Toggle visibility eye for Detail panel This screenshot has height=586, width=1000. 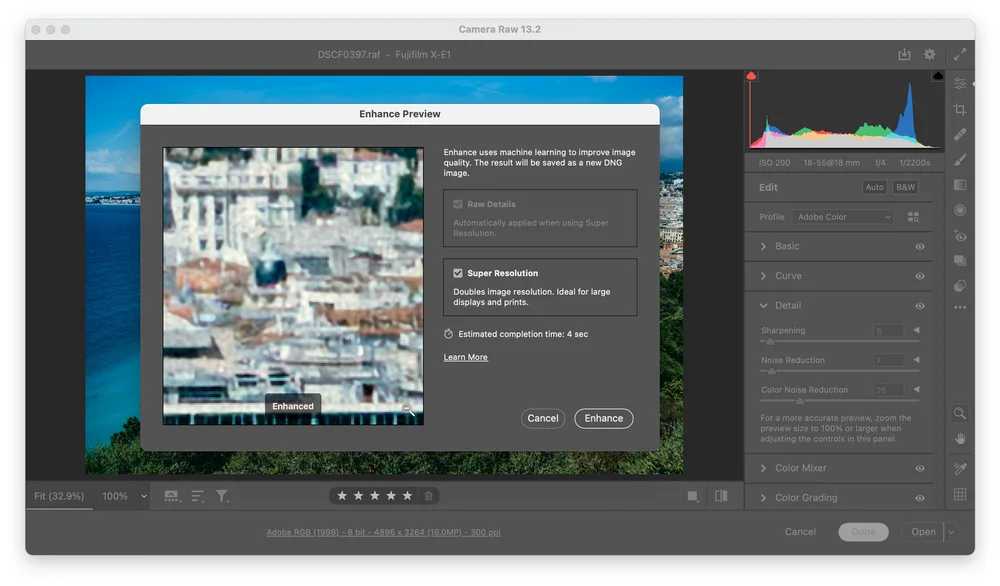920,306
